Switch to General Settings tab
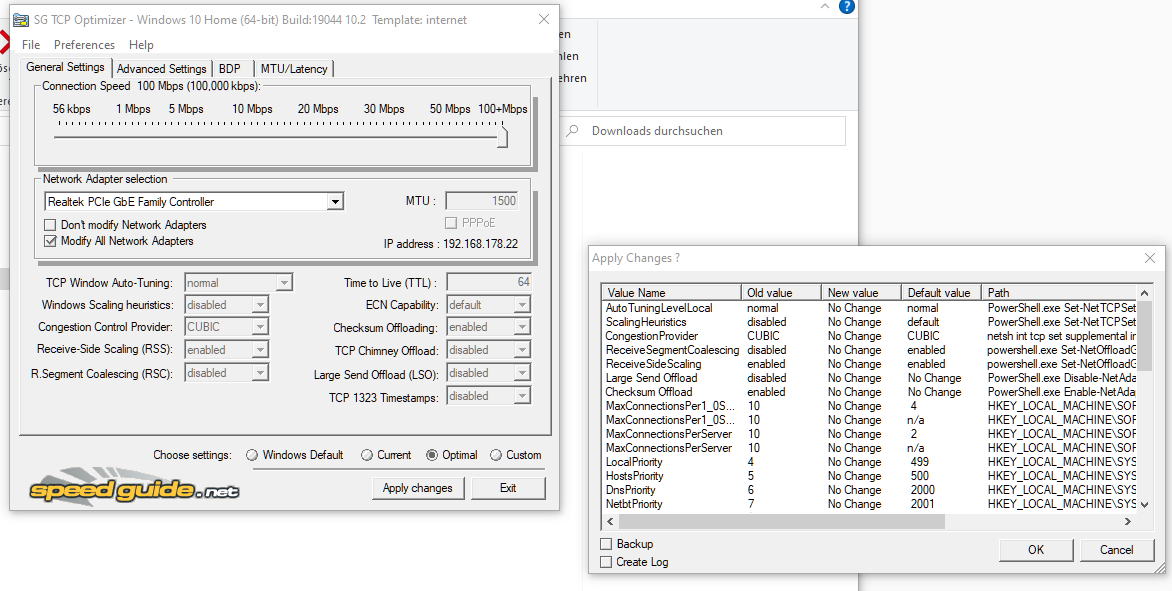 pyautogui.click(x=66, y=67)
